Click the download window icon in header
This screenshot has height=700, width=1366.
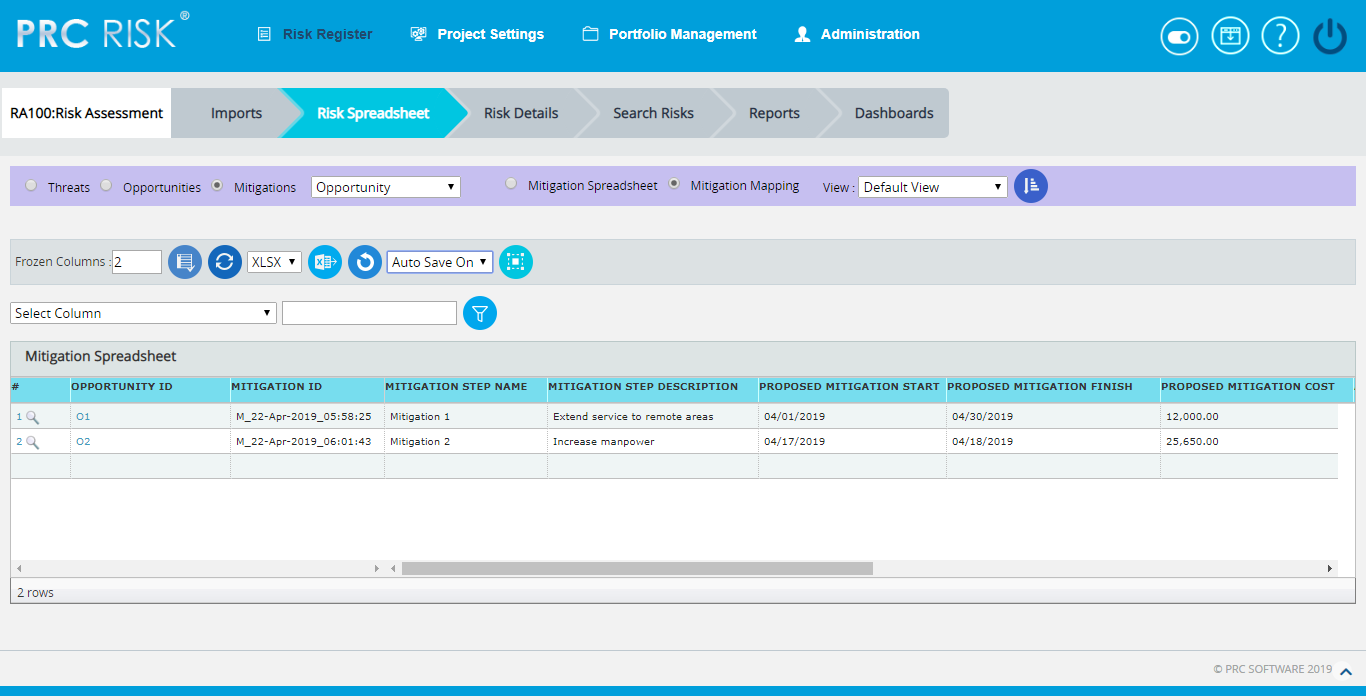pos(1230,36)
